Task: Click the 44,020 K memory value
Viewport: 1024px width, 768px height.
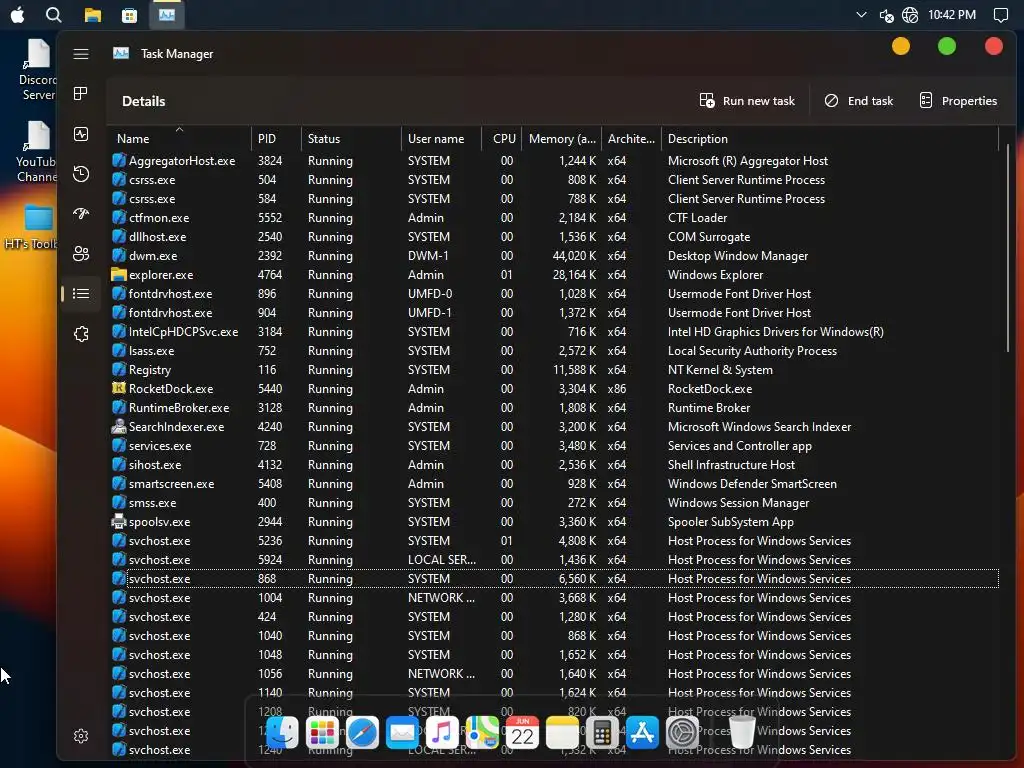Action: 574,256
